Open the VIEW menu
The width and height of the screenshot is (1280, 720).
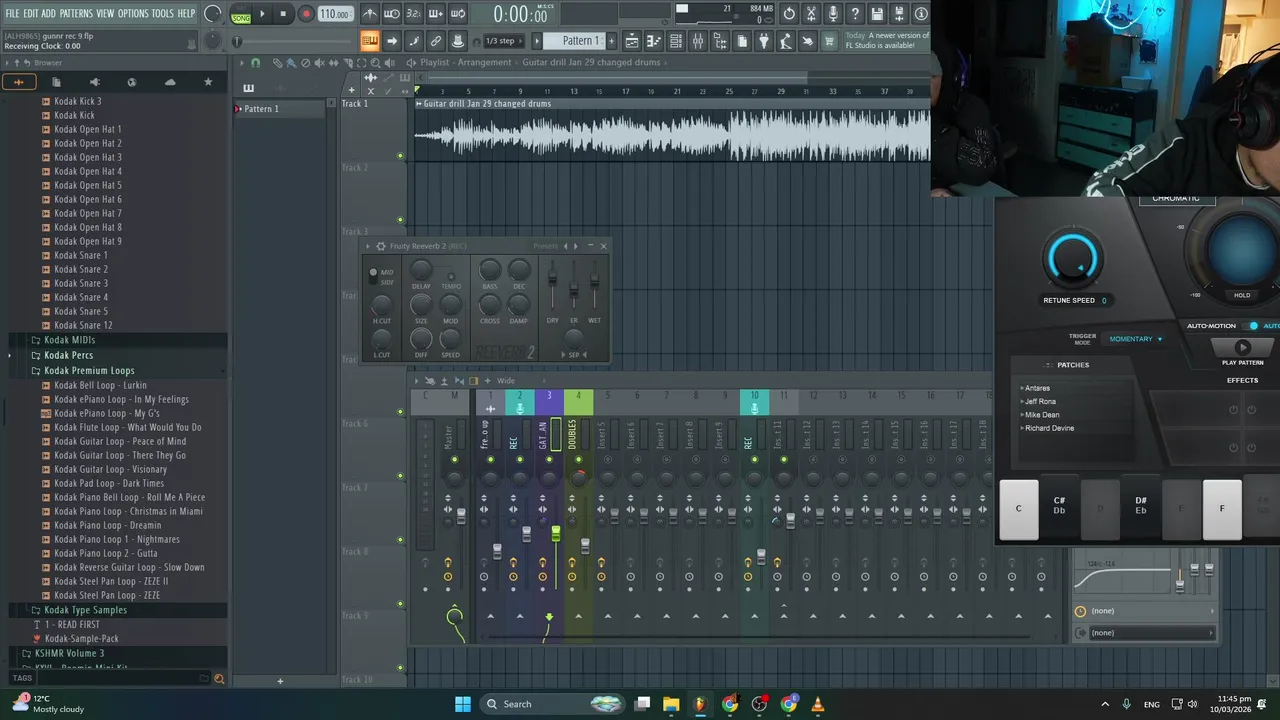pos(105,13)
